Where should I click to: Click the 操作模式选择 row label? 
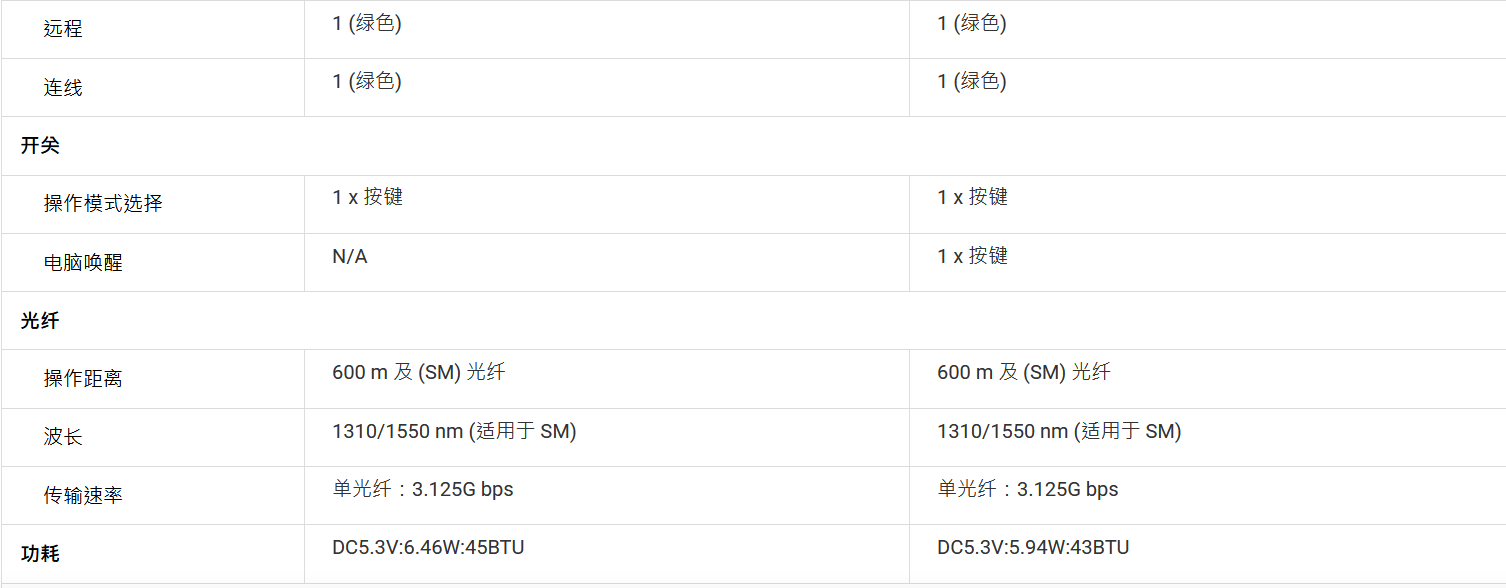[103, 204]
